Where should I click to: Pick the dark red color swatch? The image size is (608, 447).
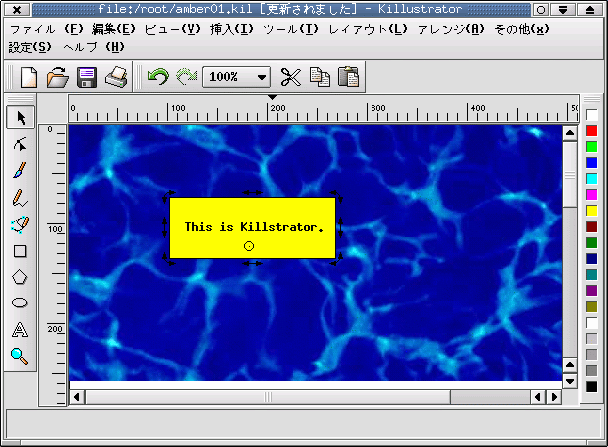pyautogui.click(x=591, y=226)
